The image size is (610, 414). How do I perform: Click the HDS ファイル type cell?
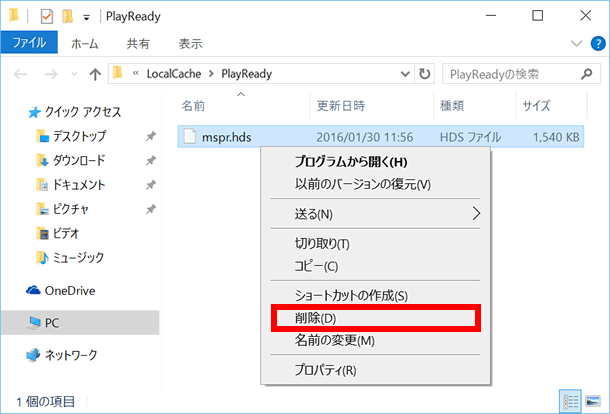pos(470,137)
